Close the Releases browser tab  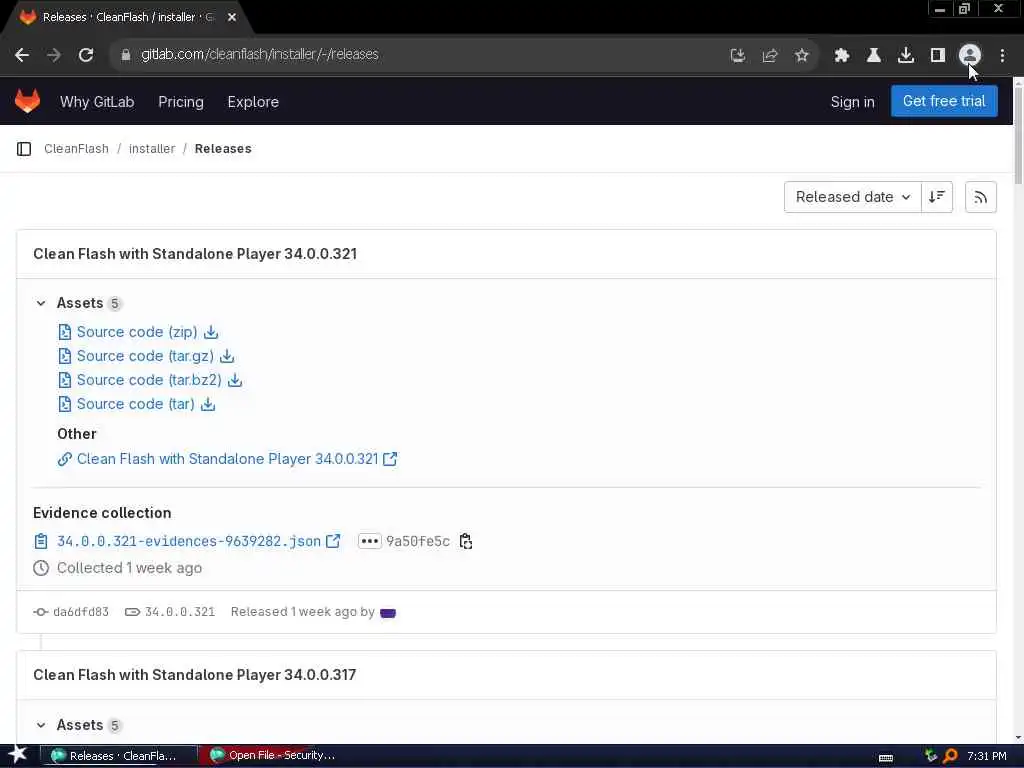(232, 18)
